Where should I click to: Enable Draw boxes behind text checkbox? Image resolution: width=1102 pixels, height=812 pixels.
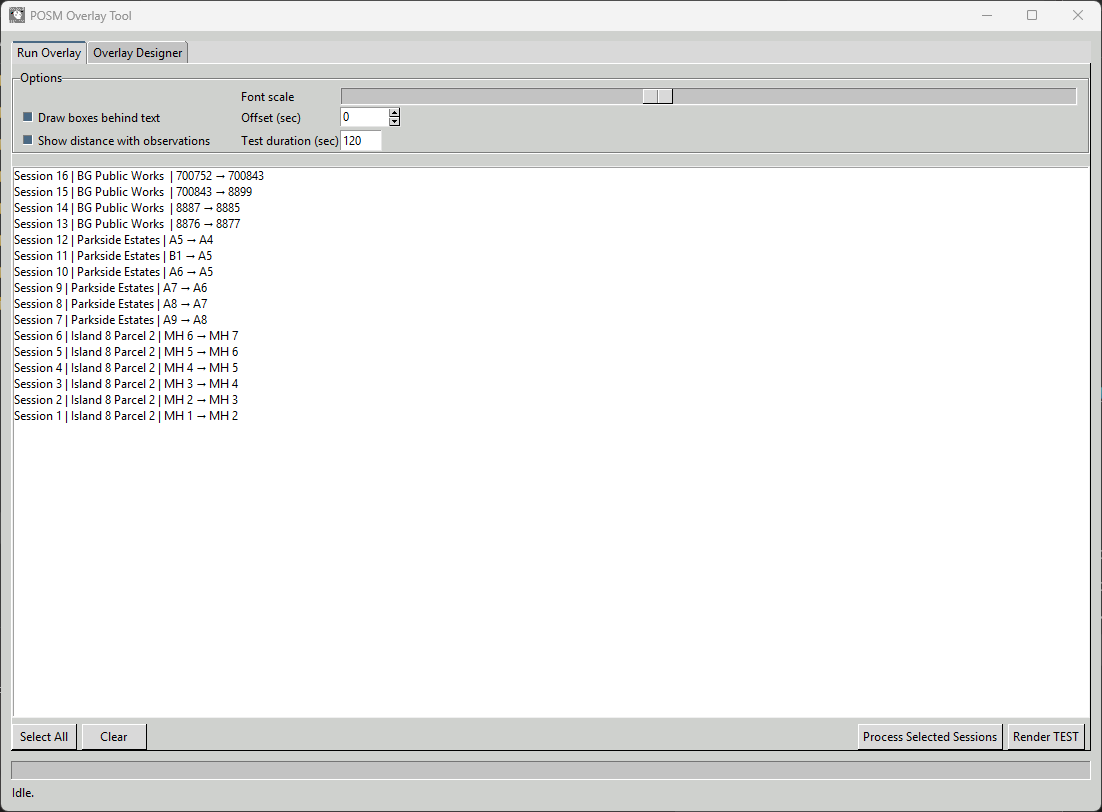pos(28,117)
